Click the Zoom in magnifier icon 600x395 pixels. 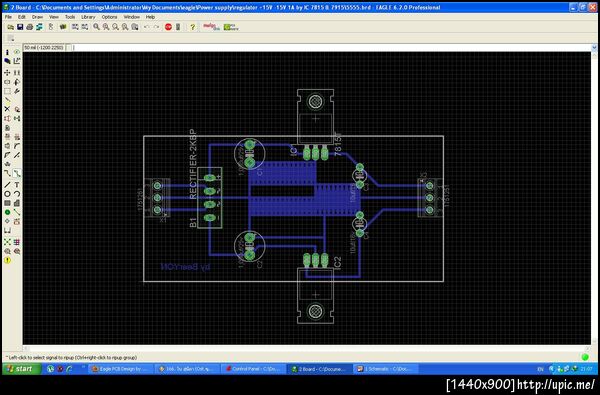pos(106,27)
